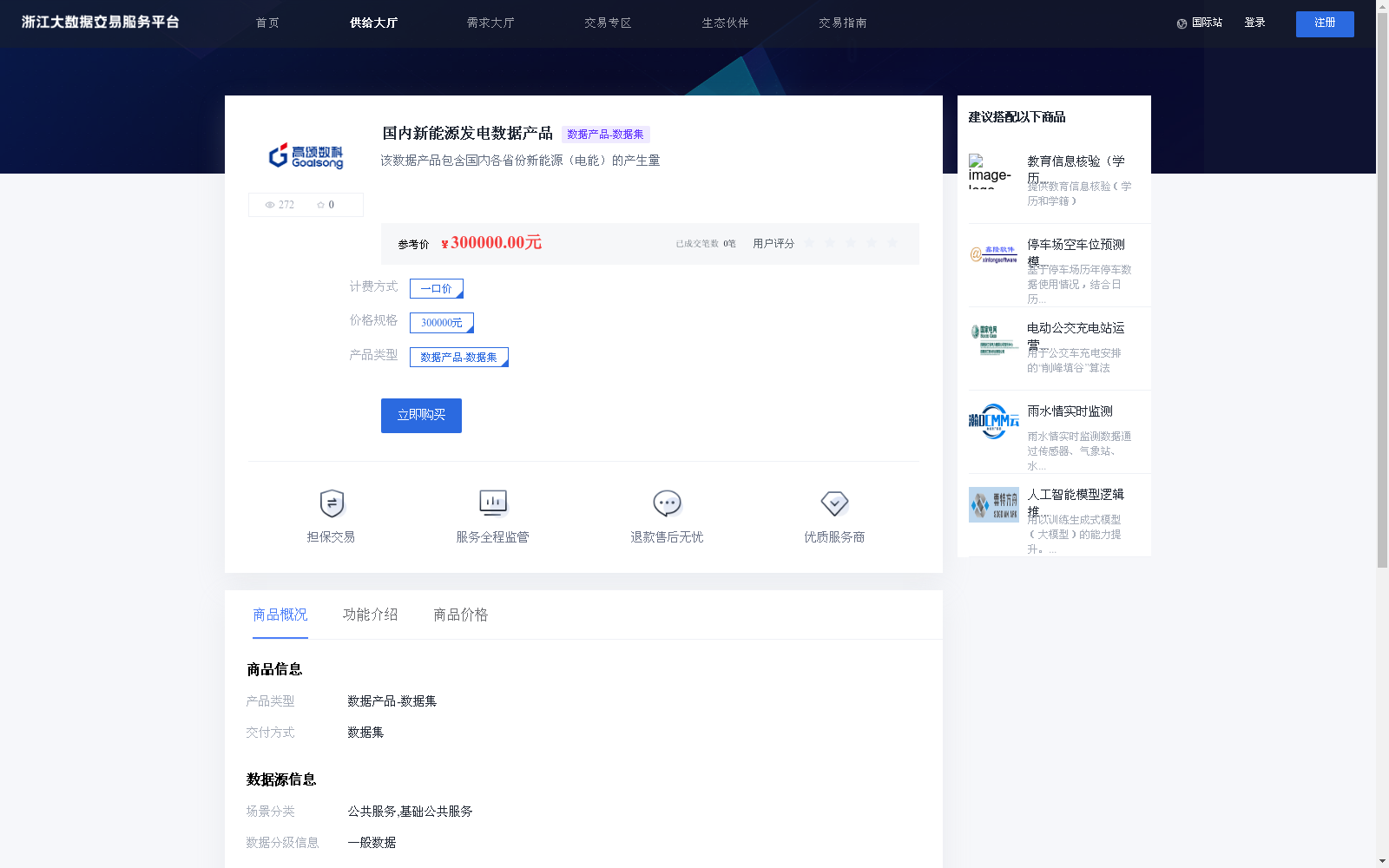Click the third user rating star

(x=851, y=243)
